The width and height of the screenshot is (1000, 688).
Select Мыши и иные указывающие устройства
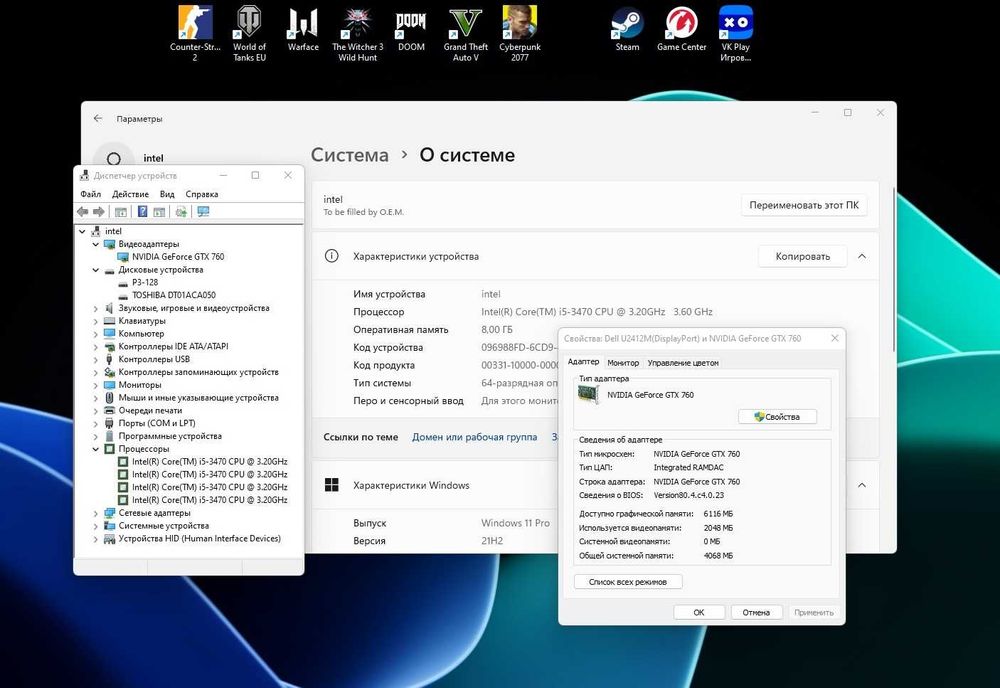pyautogui.click(x=198, y=398)
